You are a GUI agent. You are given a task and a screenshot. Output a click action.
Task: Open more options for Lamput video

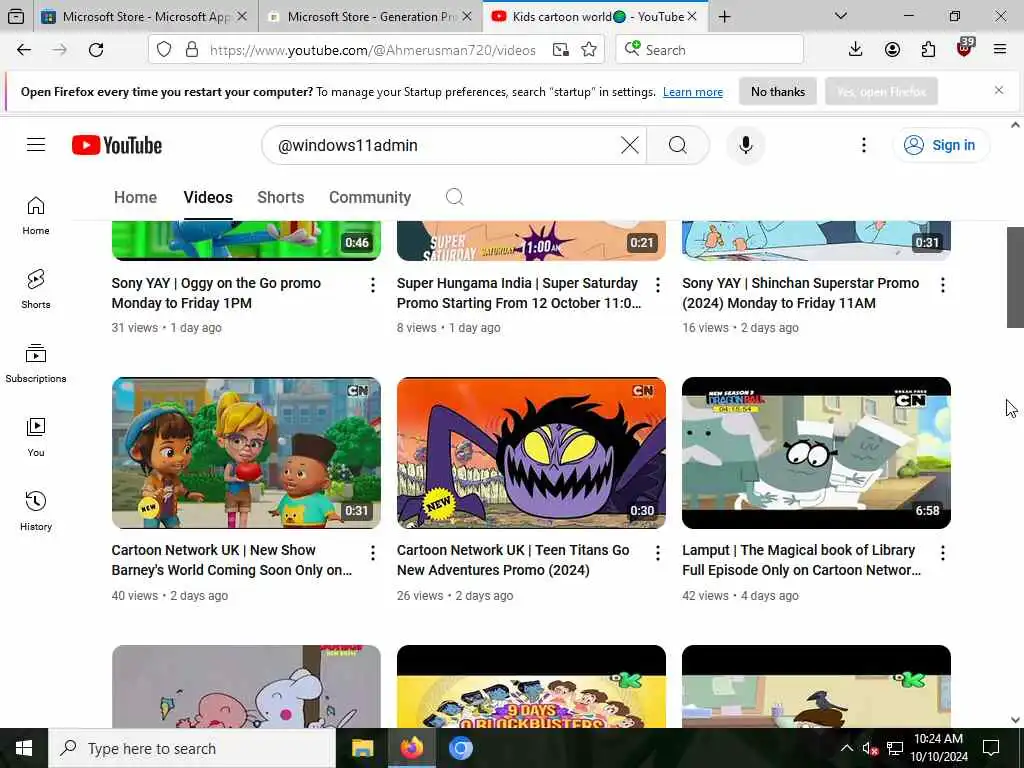(942, 553)
